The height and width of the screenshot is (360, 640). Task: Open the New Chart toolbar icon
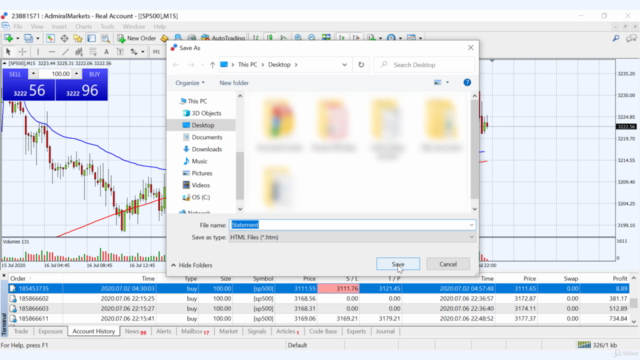tap(8, 38)
